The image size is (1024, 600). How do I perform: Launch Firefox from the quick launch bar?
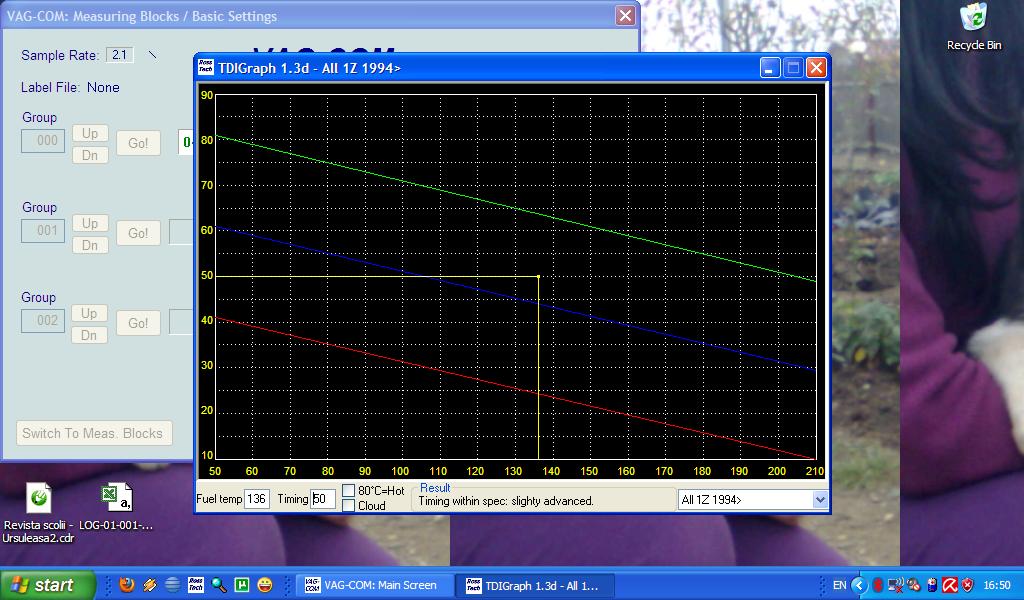pos(127,585)
